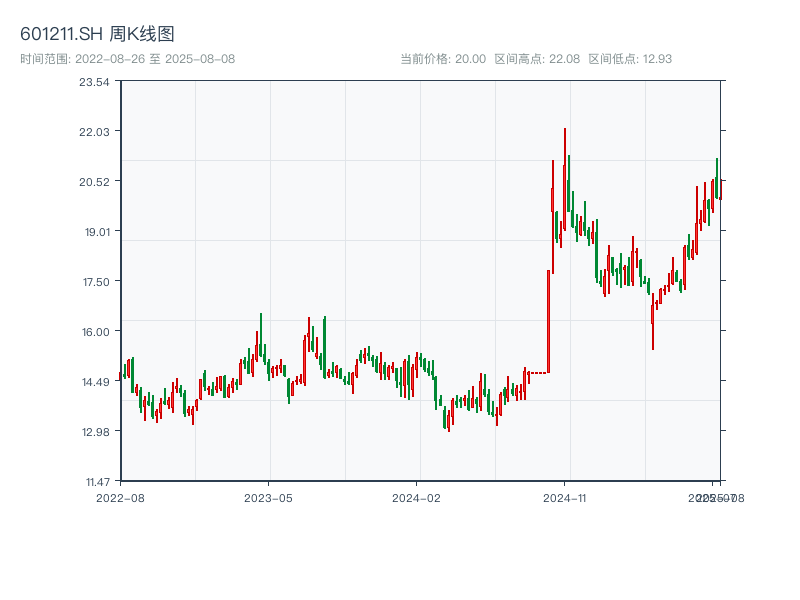Click the last candlestick at the chart's right edge

point(720,189)
